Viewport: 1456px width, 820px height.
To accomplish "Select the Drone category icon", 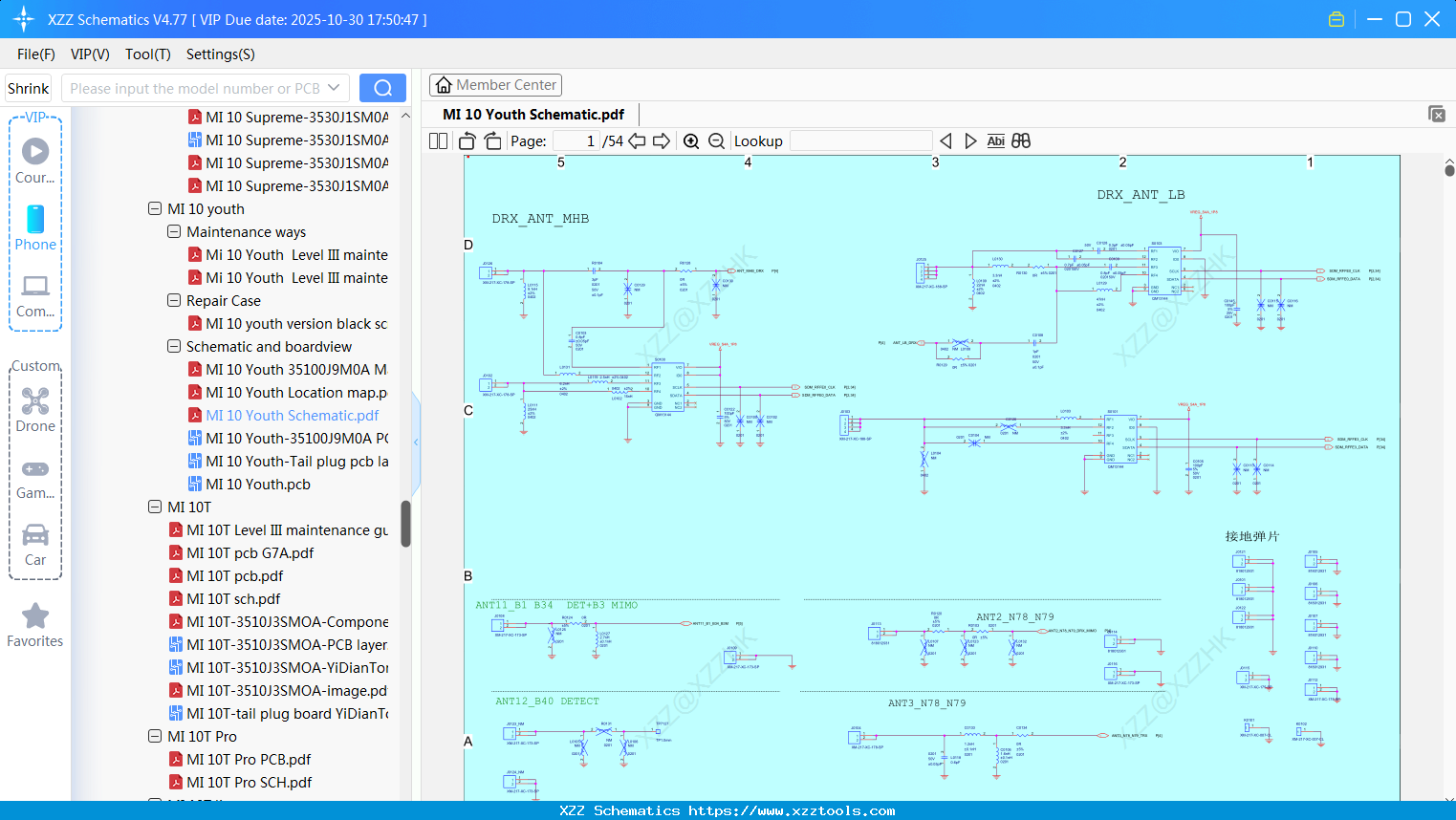I will pos(35,401).
